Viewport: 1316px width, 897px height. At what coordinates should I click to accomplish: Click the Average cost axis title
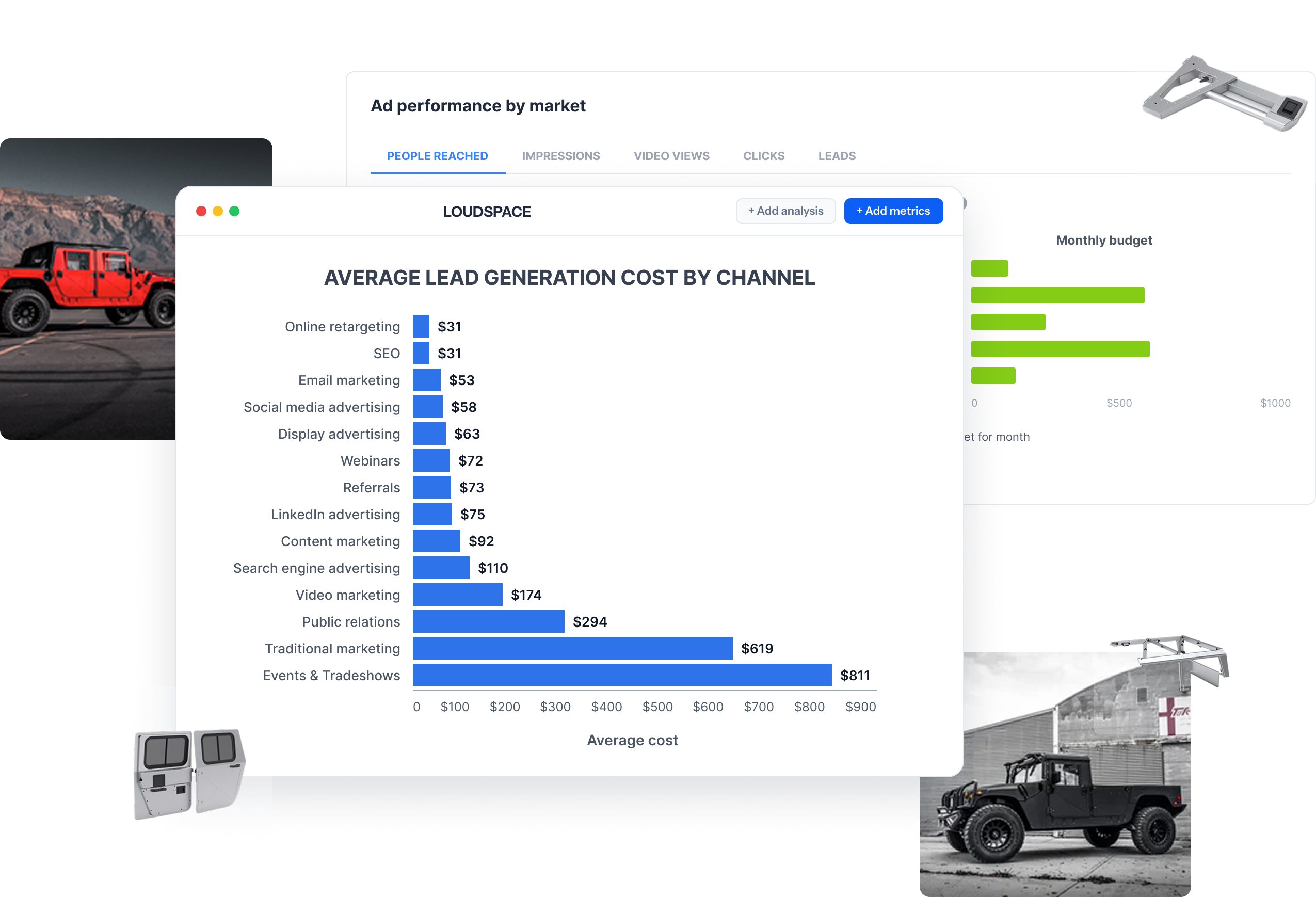(x=632, y=740)
